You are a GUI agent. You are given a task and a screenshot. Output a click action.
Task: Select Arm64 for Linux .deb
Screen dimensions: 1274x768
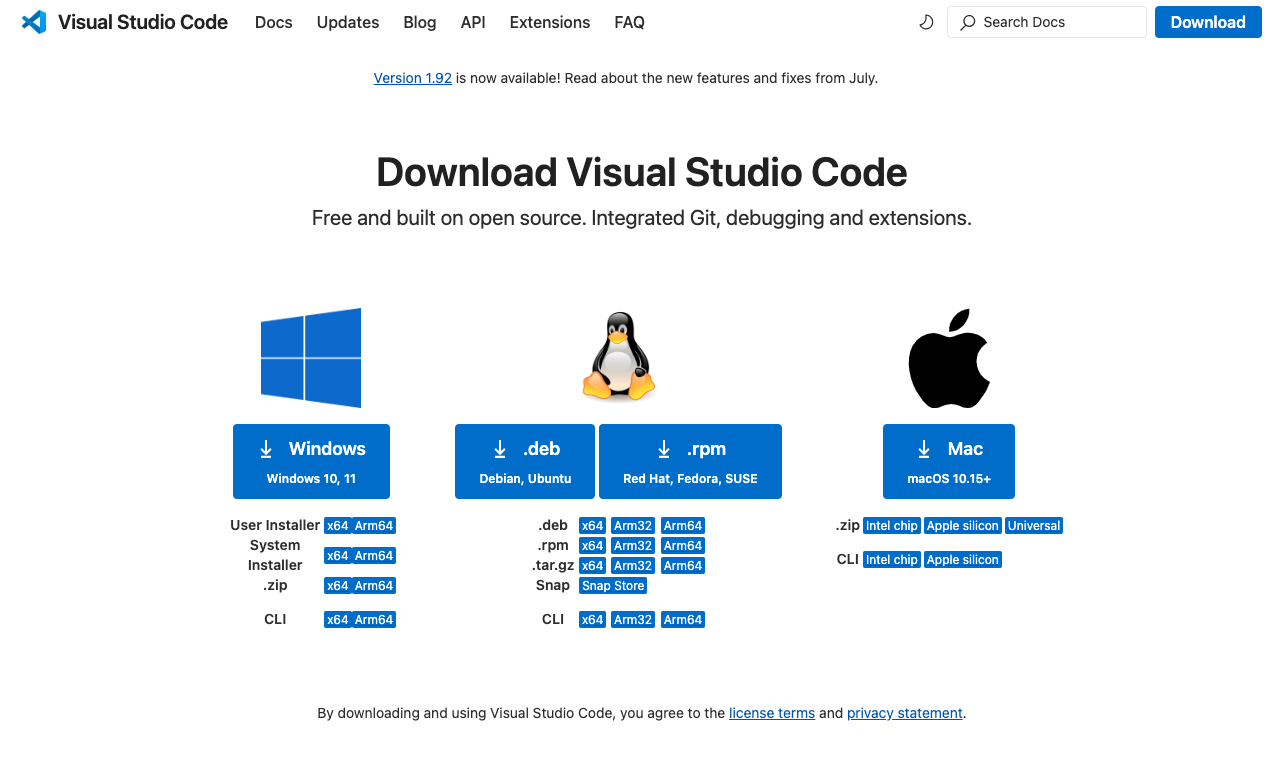click(683, 526)
